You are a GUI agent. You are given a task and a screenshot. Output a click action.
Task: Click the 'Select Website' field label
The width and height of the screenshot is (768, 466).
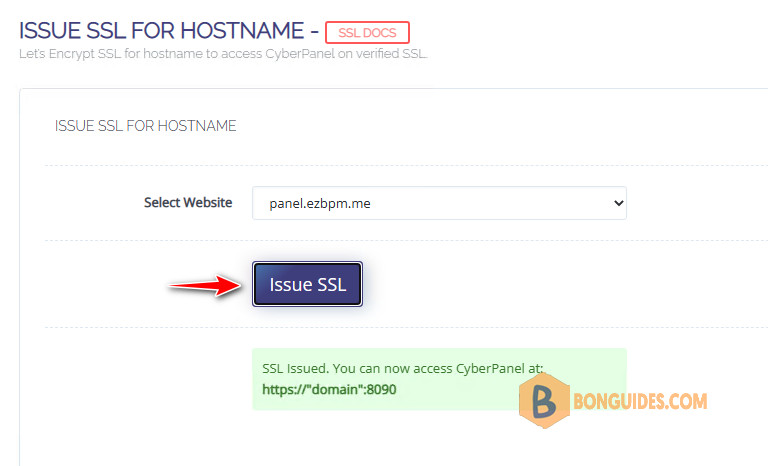click(x=188, y=203)
